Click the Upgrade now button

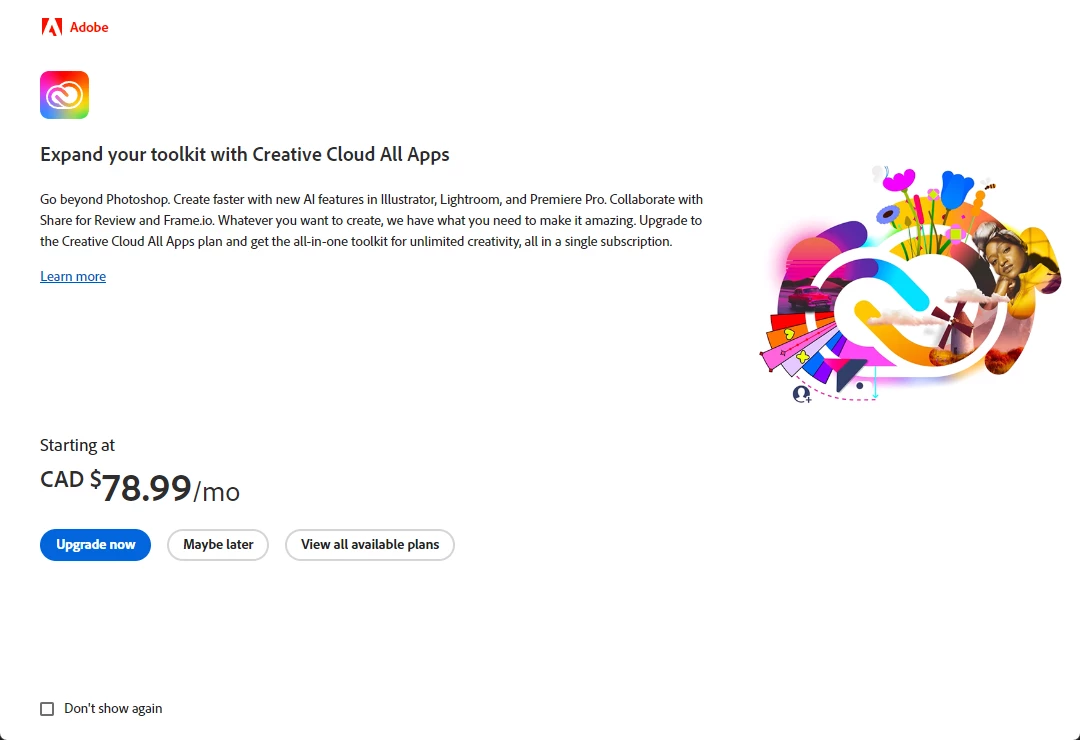[x=95, y=545]
